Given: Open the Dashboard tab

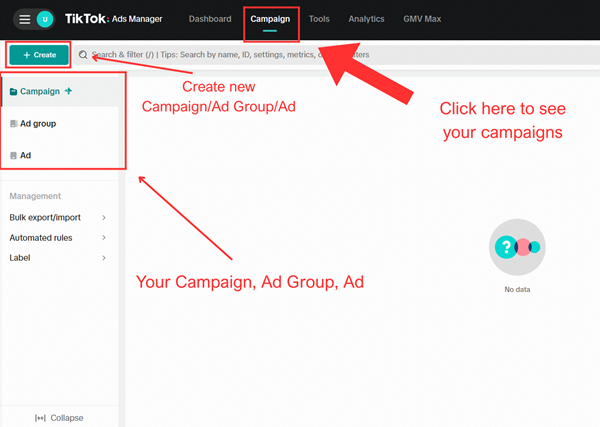Looking at the screenshot, I should tap(210, 19).
